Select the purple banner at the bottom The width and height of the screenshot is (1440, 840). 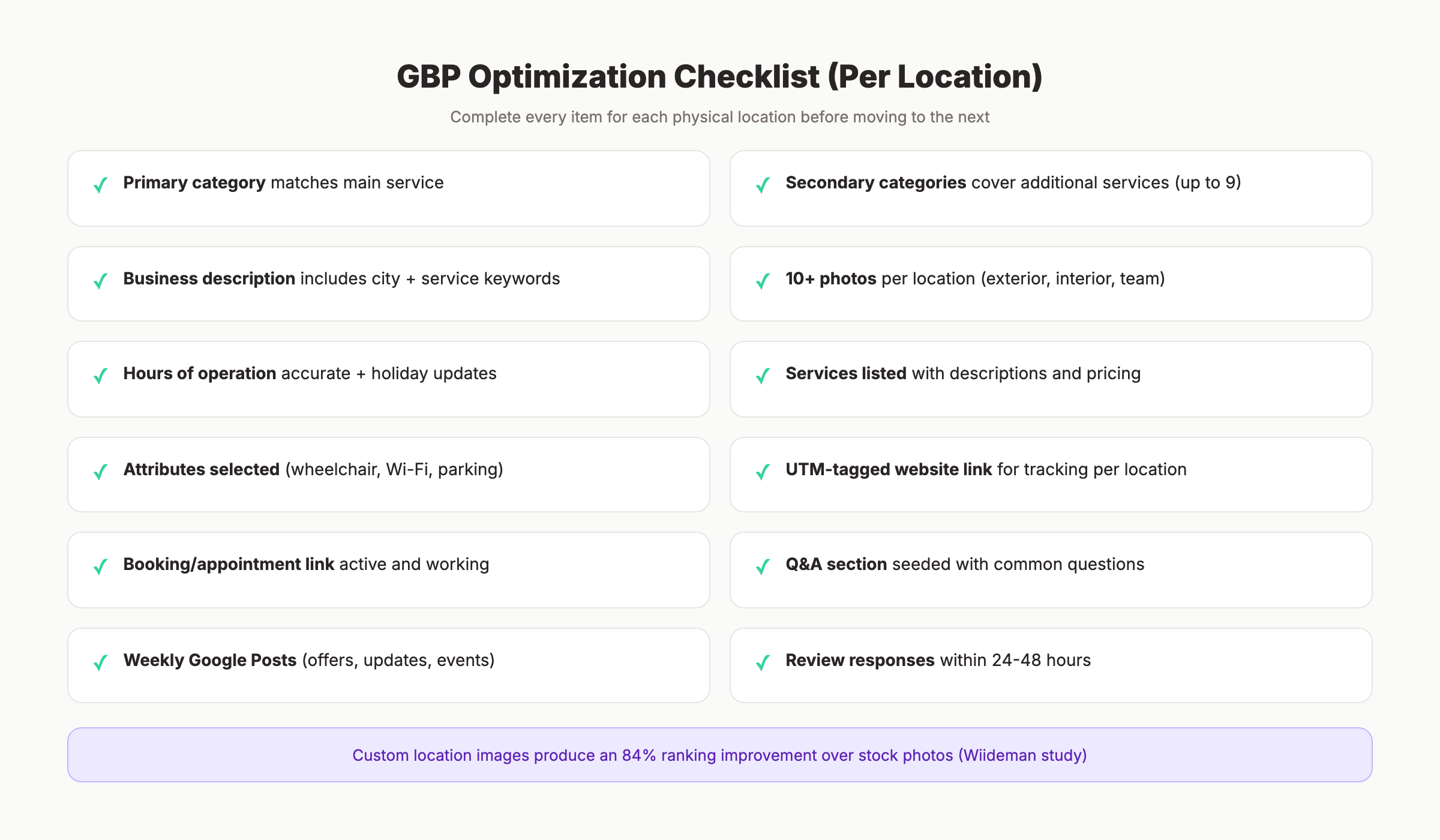[x=719, y=755]
